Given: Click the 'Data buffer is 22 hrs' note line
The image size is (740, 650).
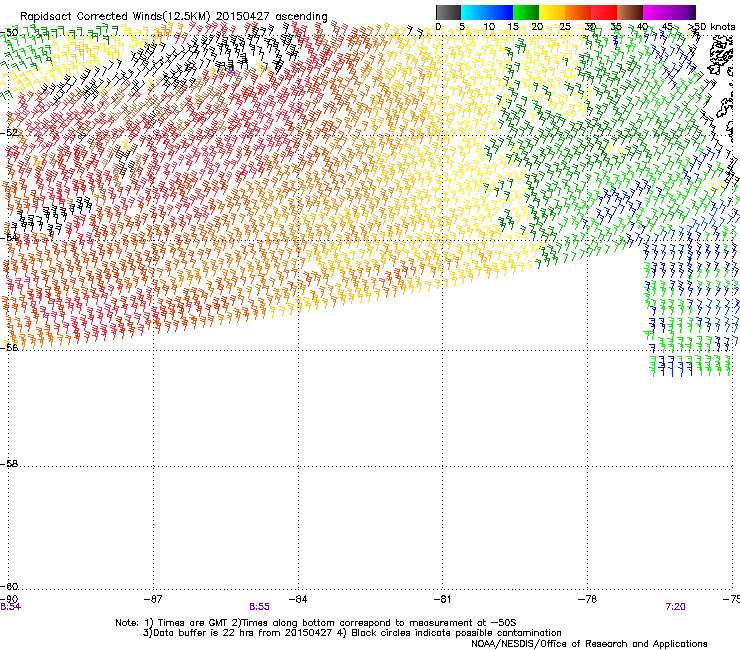Looking at the screenshot, I should point(352,633).
